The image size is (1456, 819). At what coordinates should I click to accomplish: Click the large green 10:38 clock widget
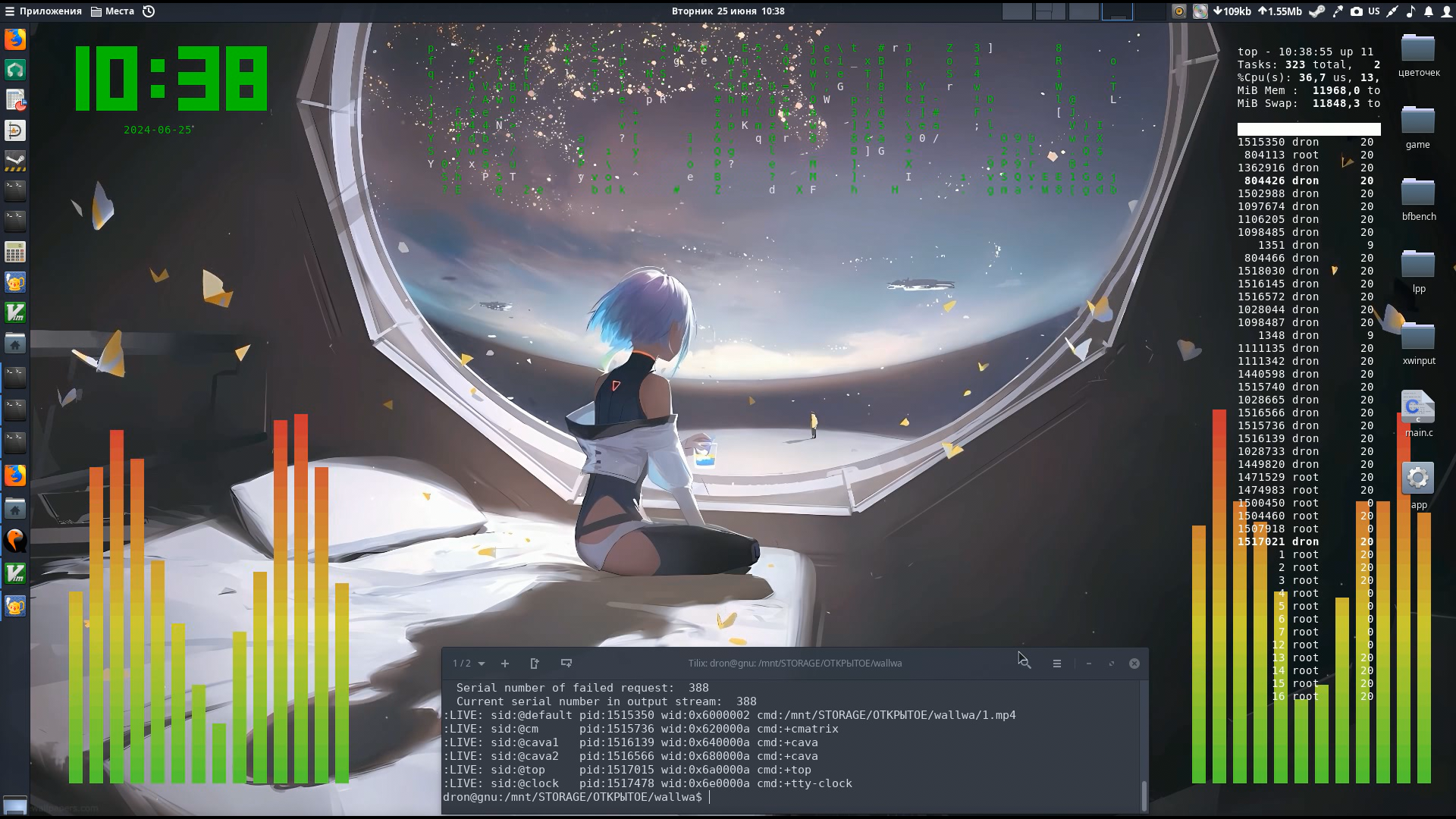(x=171, y=79)
